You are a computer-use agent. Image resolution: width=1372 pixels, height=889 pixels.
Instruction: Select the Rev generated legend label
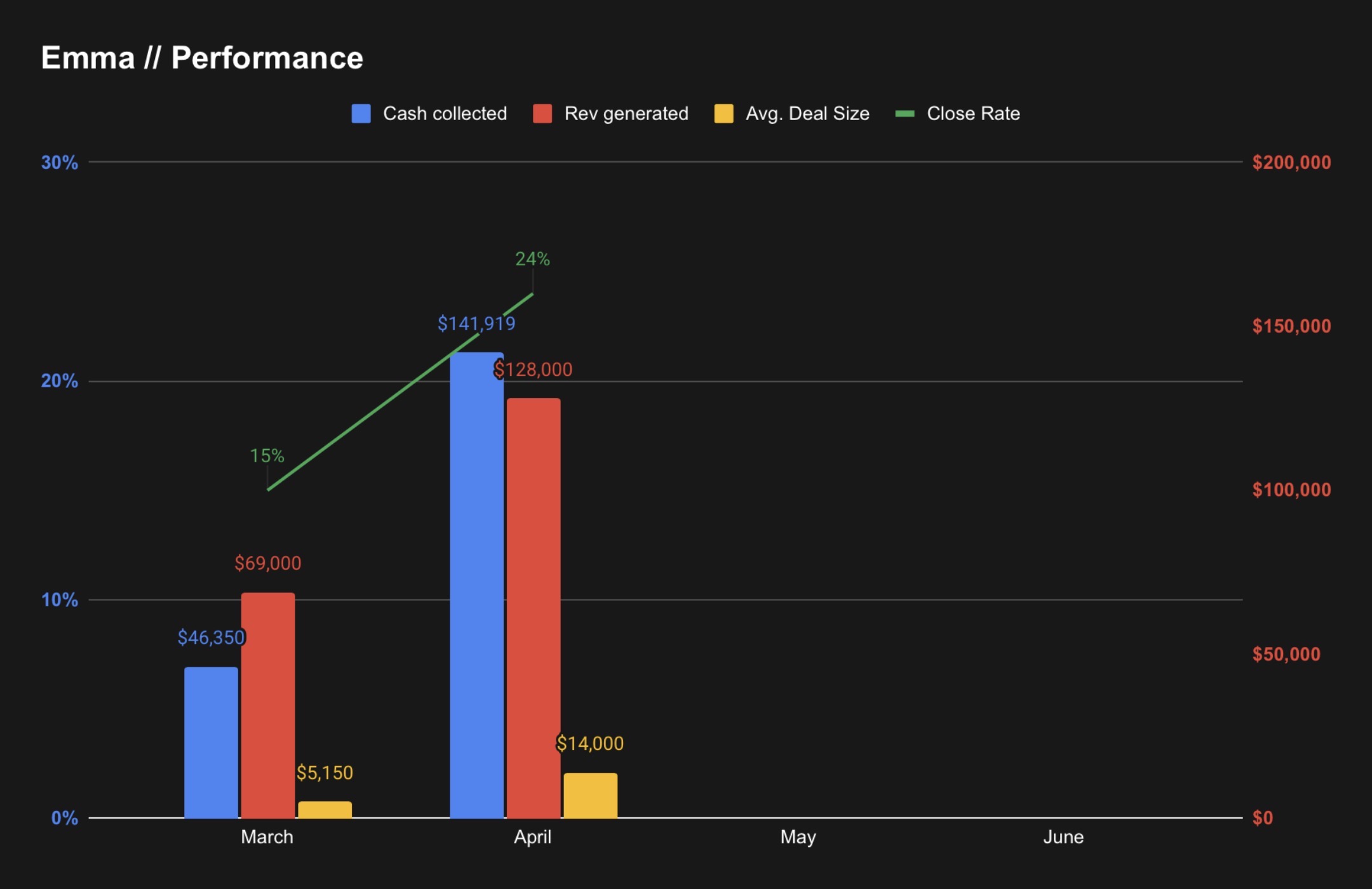(x=626, y=114)
